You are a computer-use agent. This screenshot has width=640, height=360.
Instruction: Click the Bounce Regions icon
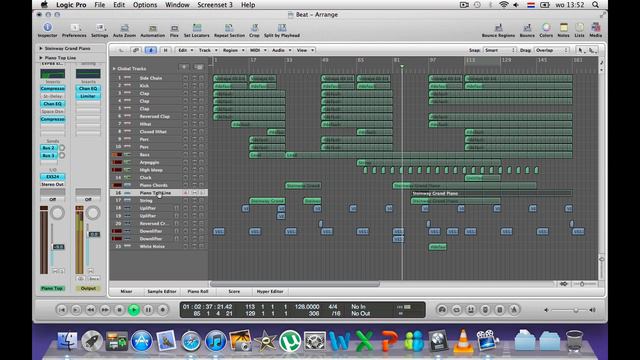click(498, 29)
